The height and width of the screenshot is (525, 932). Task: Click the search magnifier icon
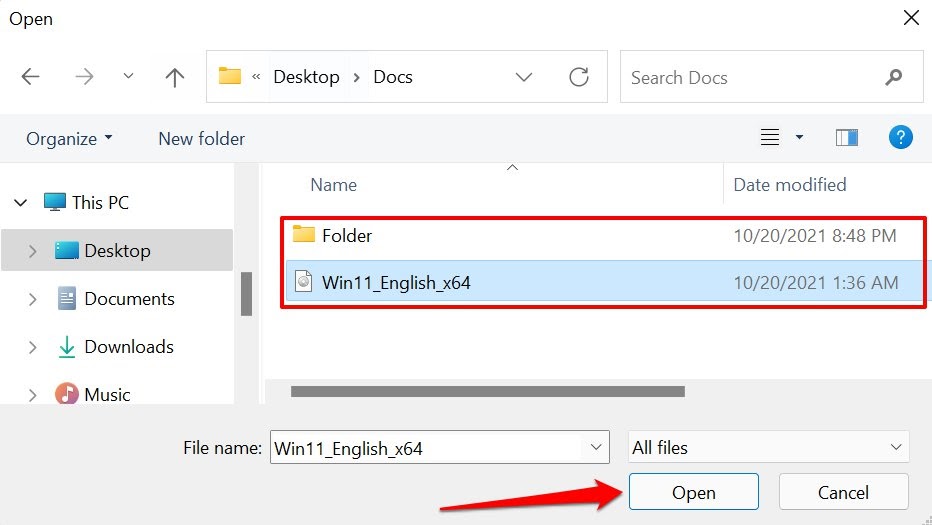[894, 77]
